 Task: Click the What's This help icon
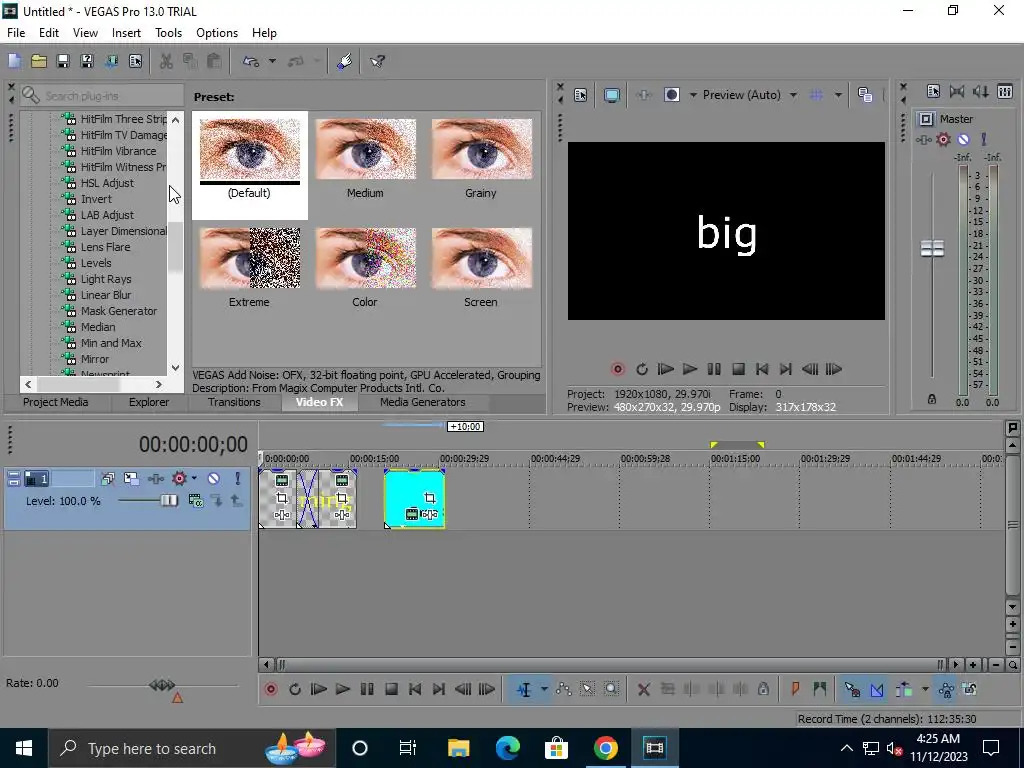pyautogui.click(x=377, y=61)
